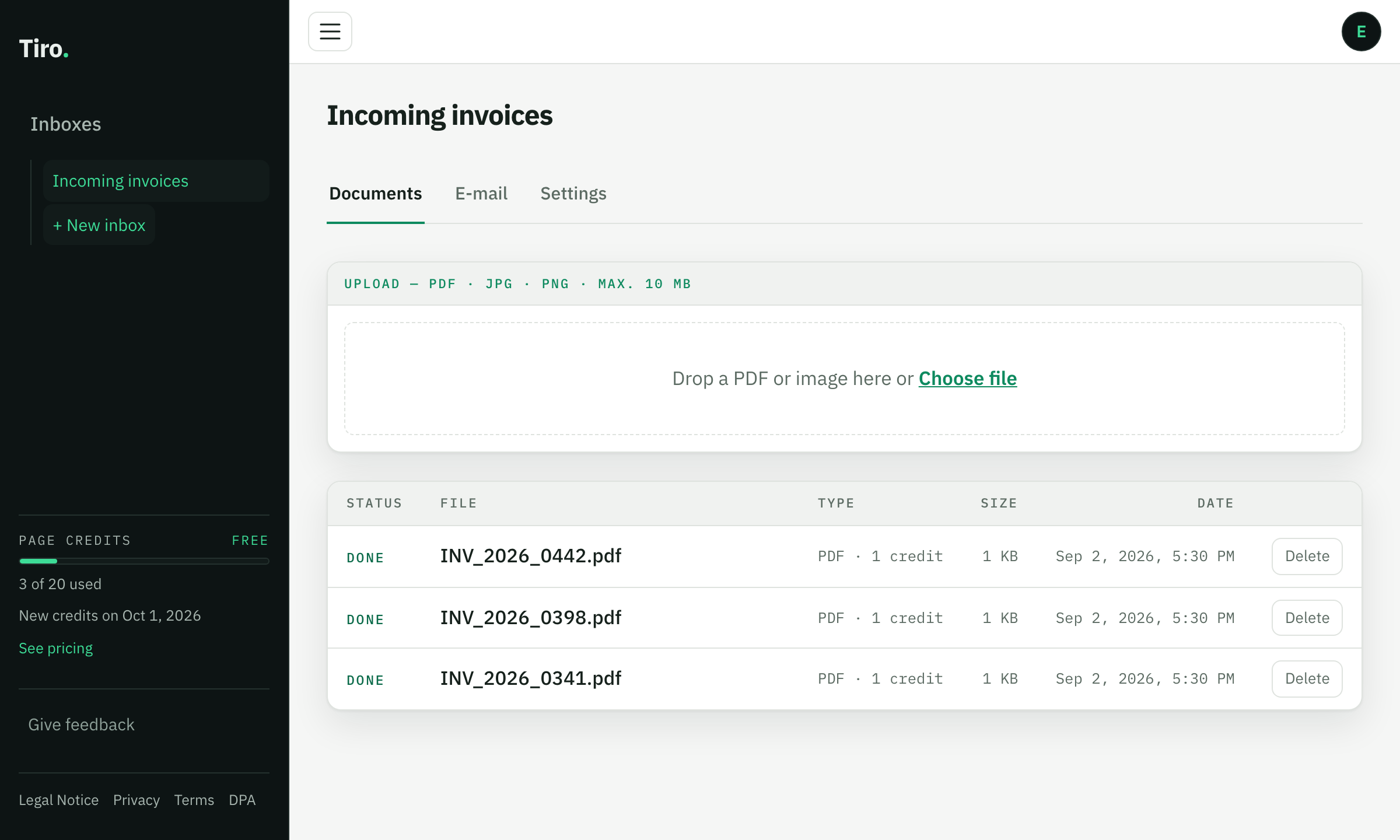This screenshot has height=840, width=1400.
Task: Click PDF · 1 credit of INV_2026_0442.pdf
Action: 880,556
